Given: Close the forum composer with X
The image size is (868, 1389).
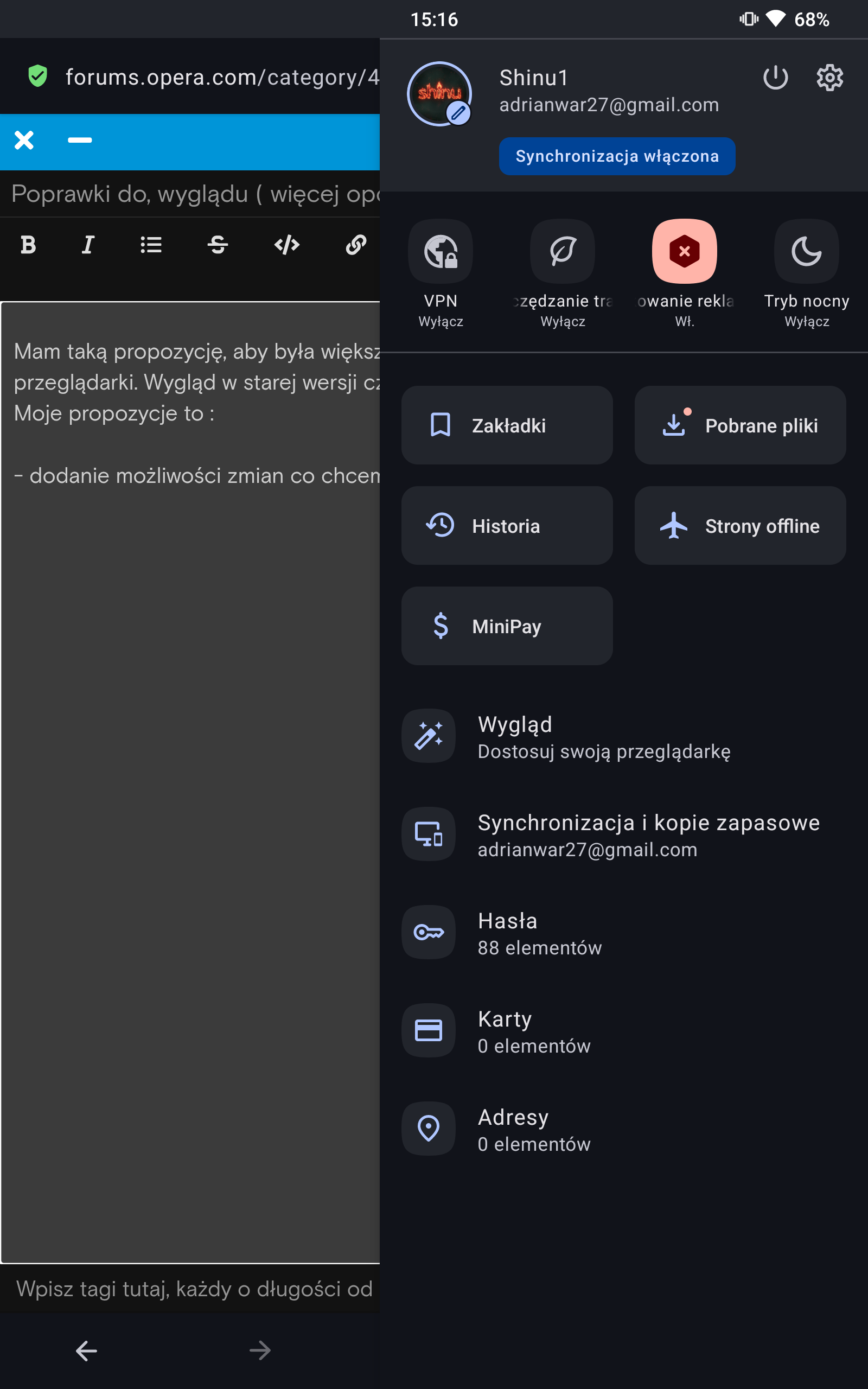Looking at the screenshot, I should 24,140.
